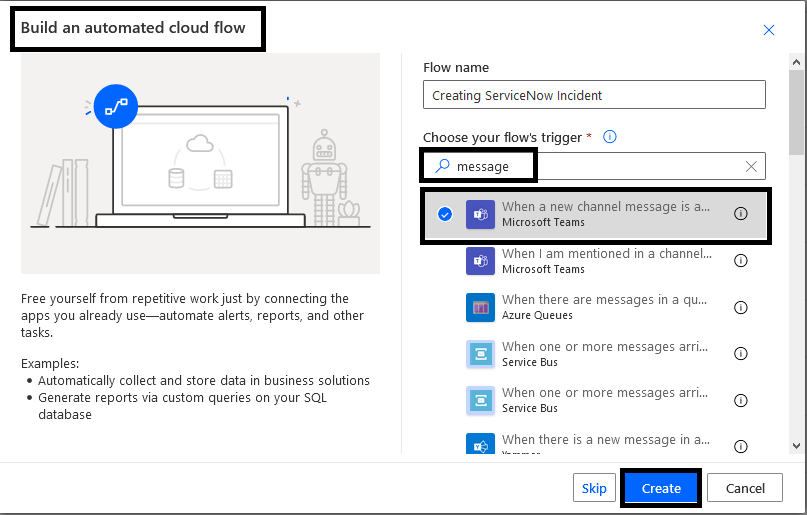Image resolution: width=807 pixels, height=515 pixels.
Task: Cancel the flow creation dialog
Action: pos(745,488)
